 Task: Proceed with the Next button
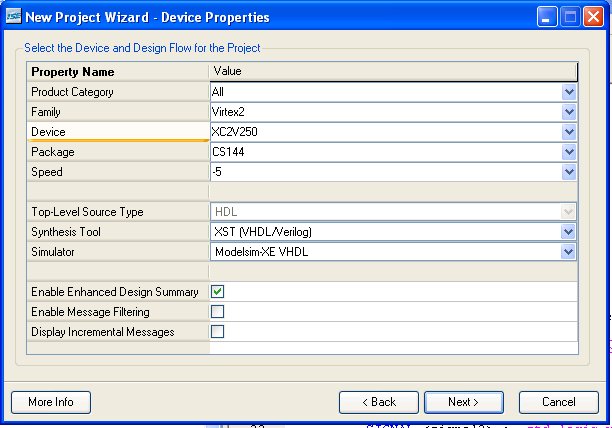(464, 402)
